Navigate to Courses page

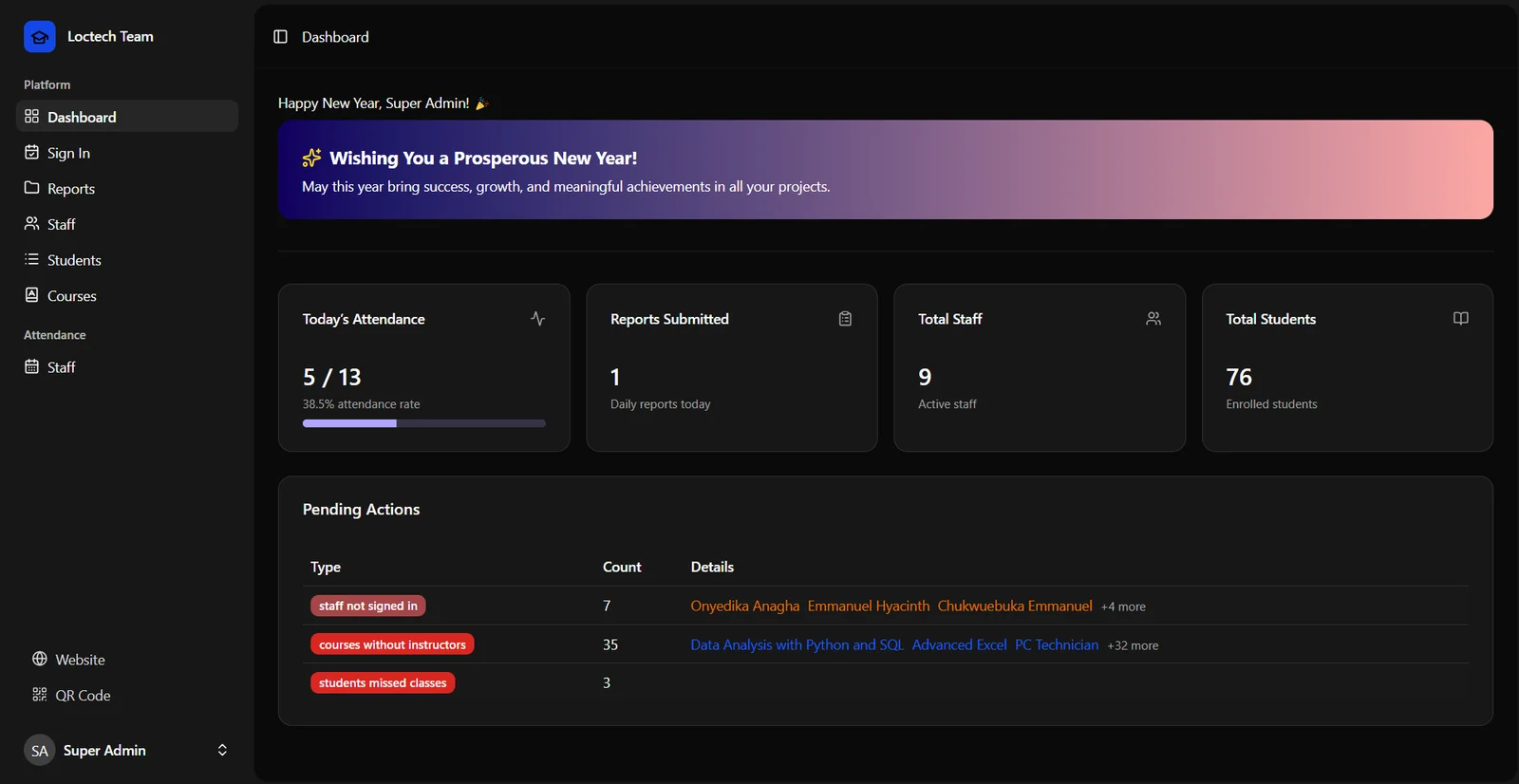[x=127, y=295]
